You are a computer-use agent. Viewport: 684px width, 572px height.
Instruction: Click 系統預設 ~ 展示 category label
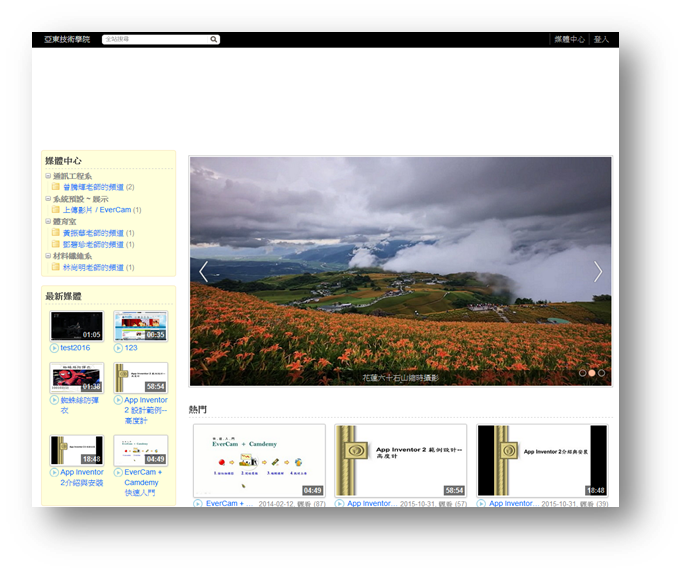click(x=81, y=199)
